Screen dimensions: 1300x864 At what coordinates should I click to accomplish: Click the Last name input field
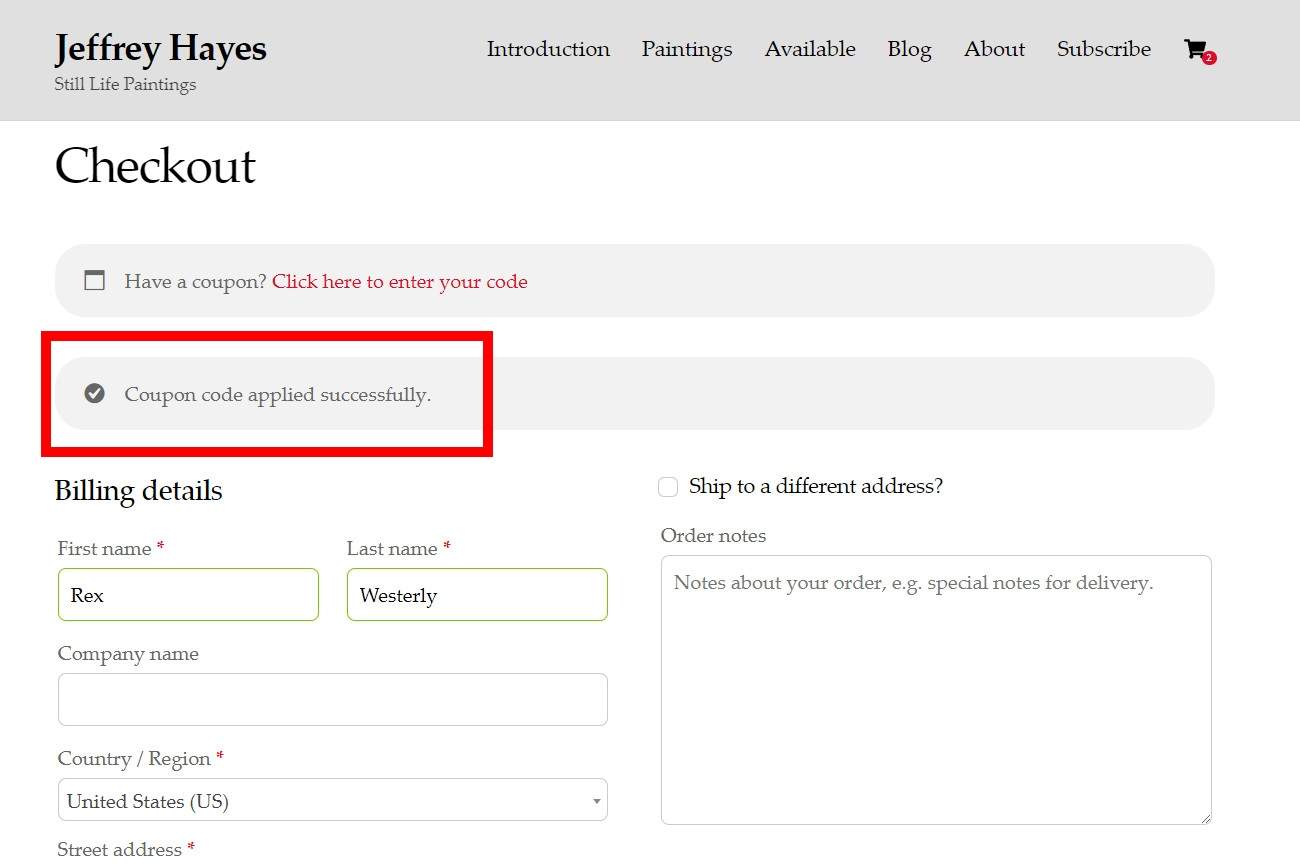pos(477,595)
